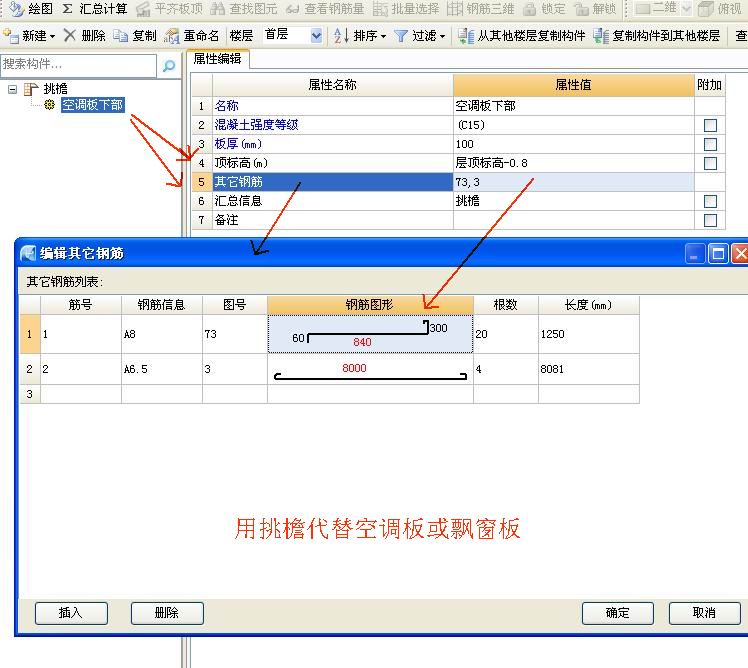This screenshot has height=668, width=748.
Task: Click the 复制 copy icon
Action: 120,36
